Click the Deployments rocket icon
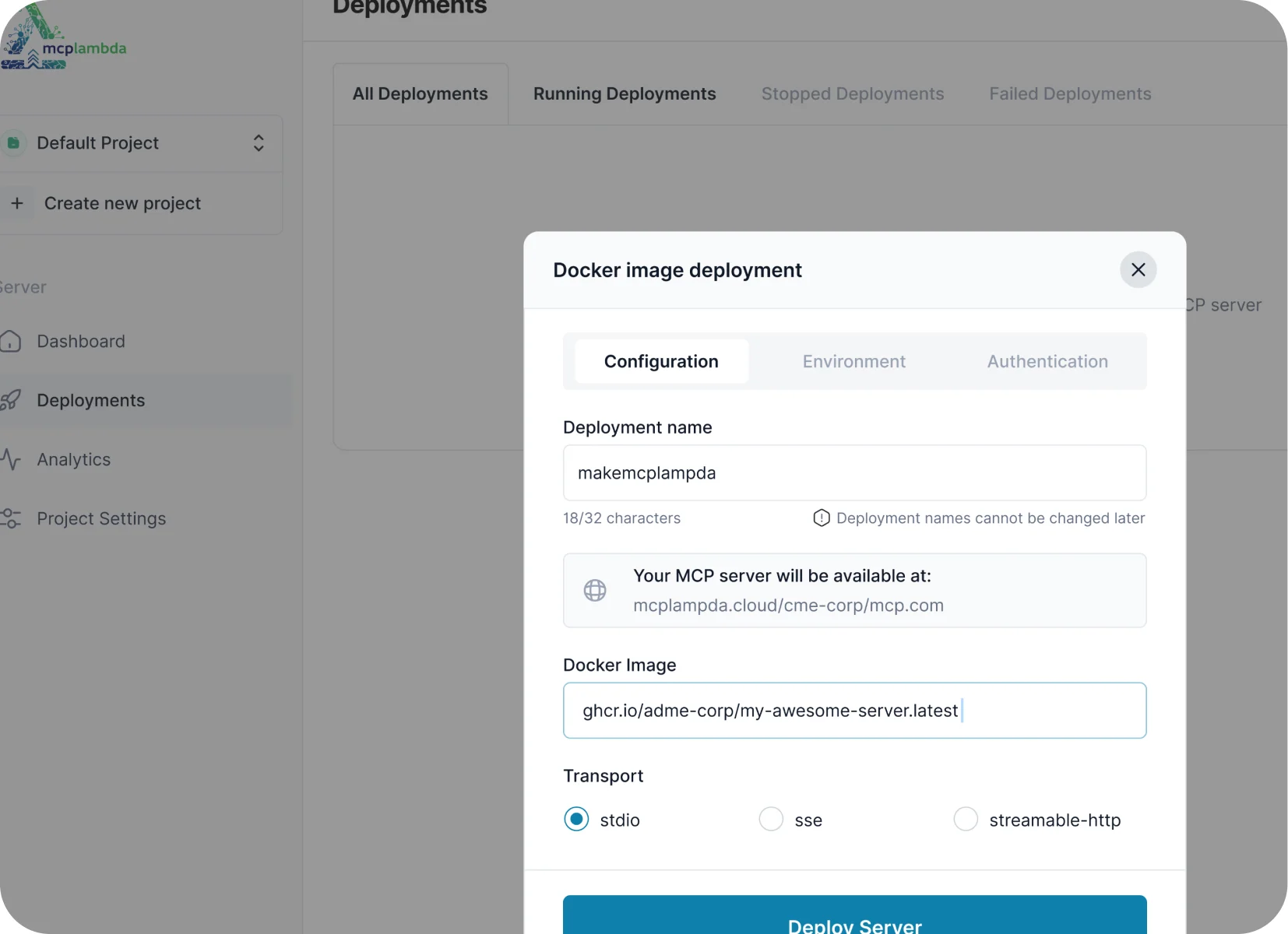Viewport: 1288px width, 934px height. (11, 400)
